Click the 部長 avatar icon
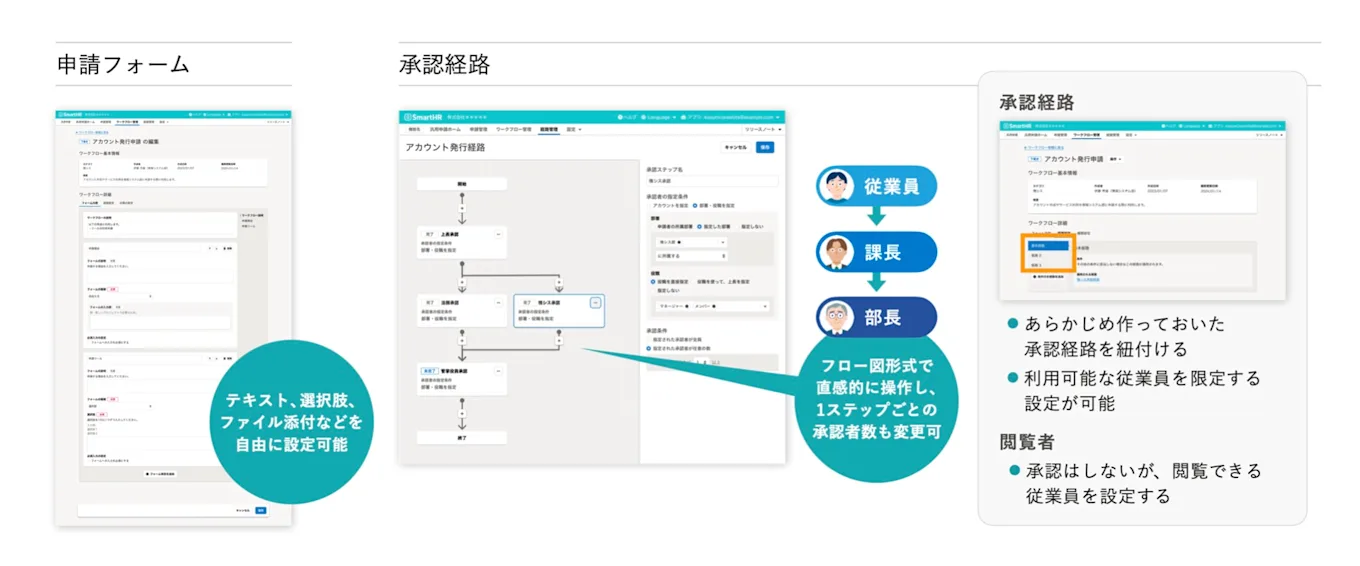 (834, 318)
